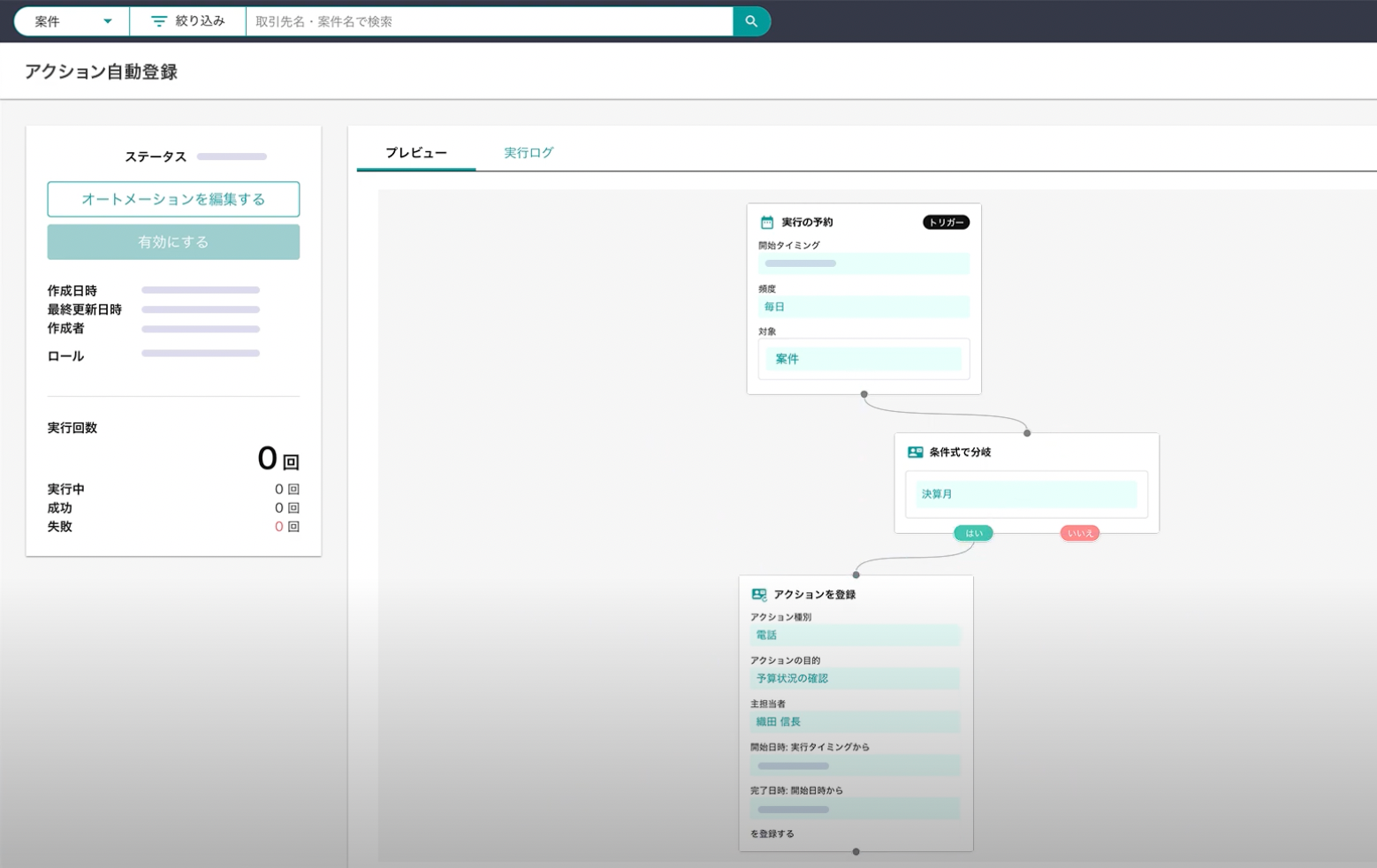Click the ステータス label
This screenshot has height=868, width=1377.
(x=156, y=156)
